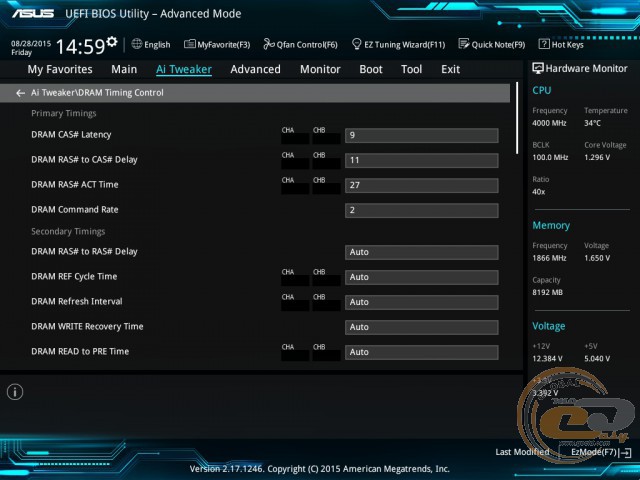Image resolution: width=640 pixels, height=480 pixels.
Task: Click the +12V reading 12.384 V
Action: coord(547,359)
